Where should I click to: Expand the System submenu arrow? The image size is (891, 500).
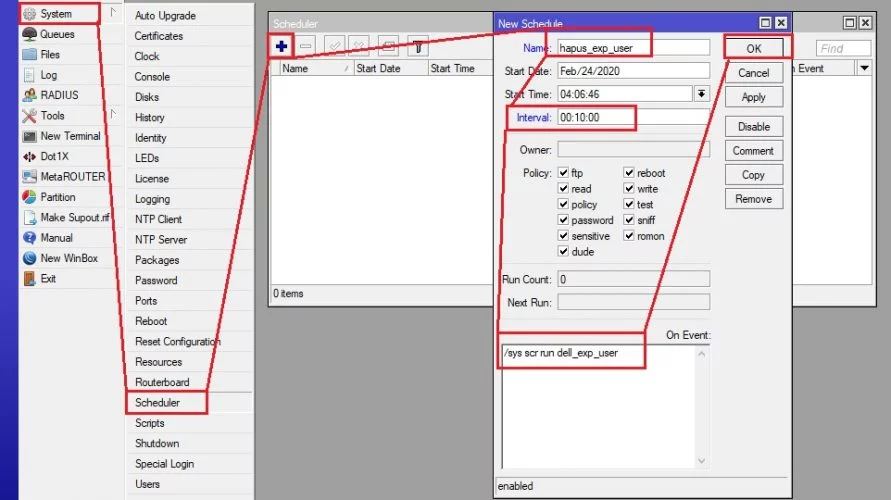point(113,12)
